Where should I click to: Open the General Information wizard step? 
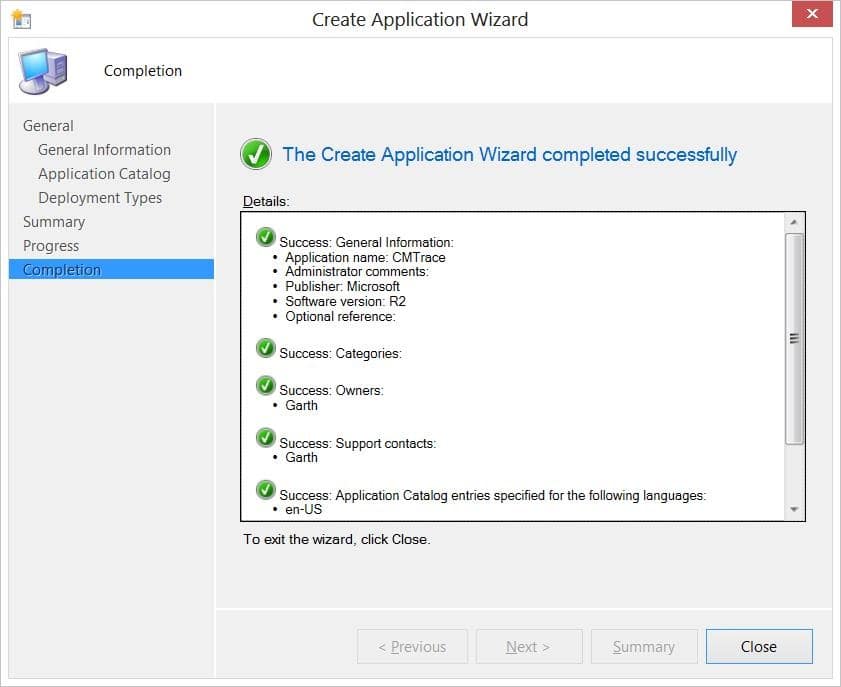[x=104, y=150]
